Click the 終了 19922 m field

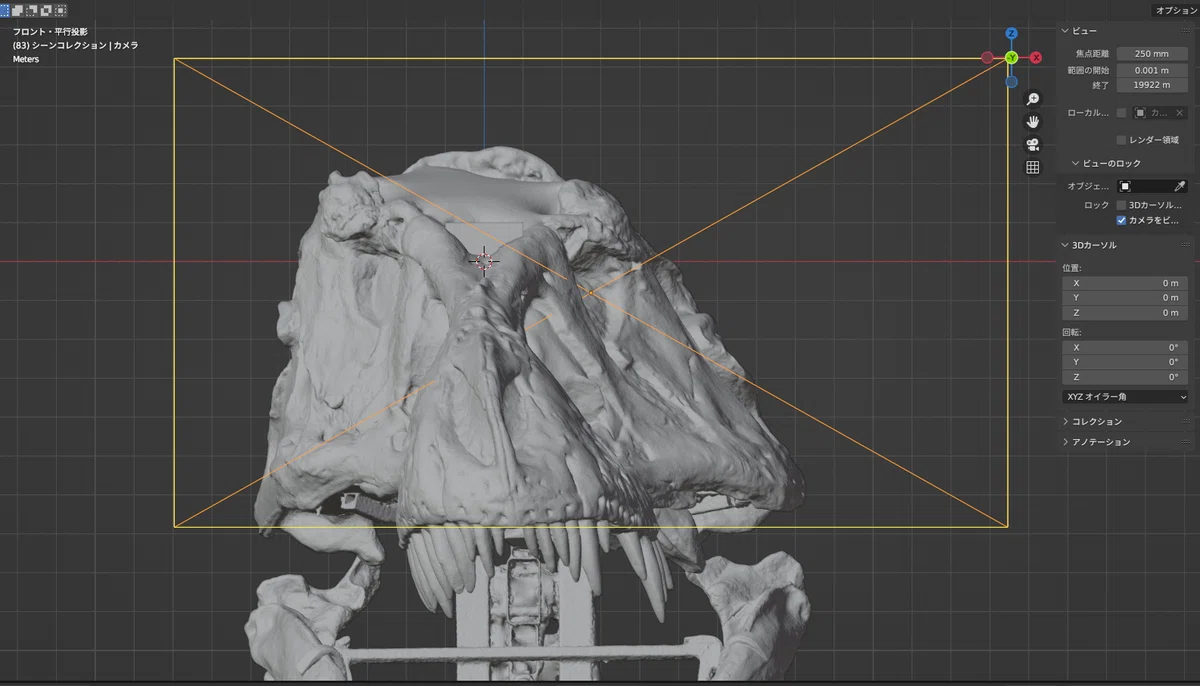[x=1152, y=86]
